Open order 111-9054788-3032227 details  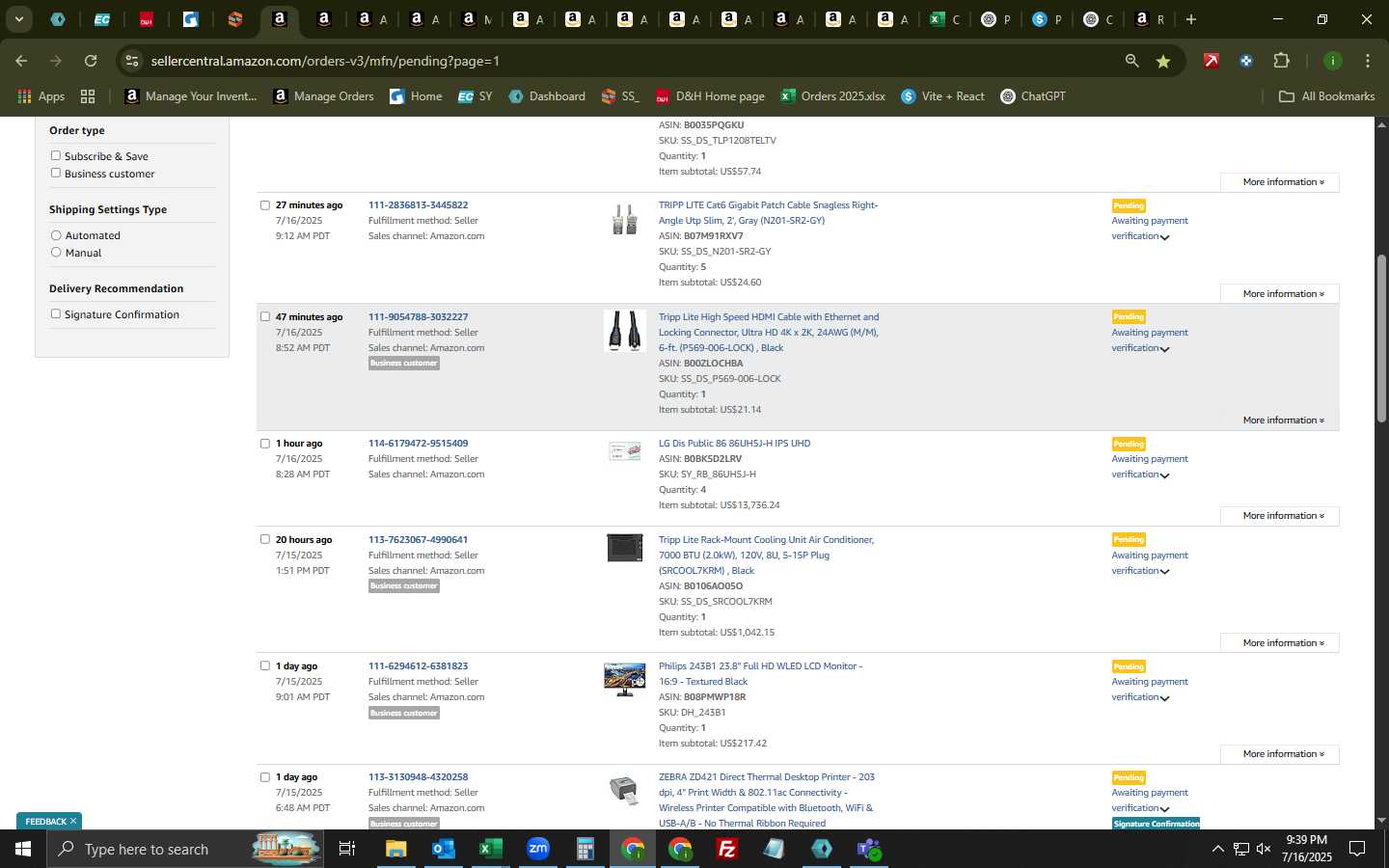point(418,316)
